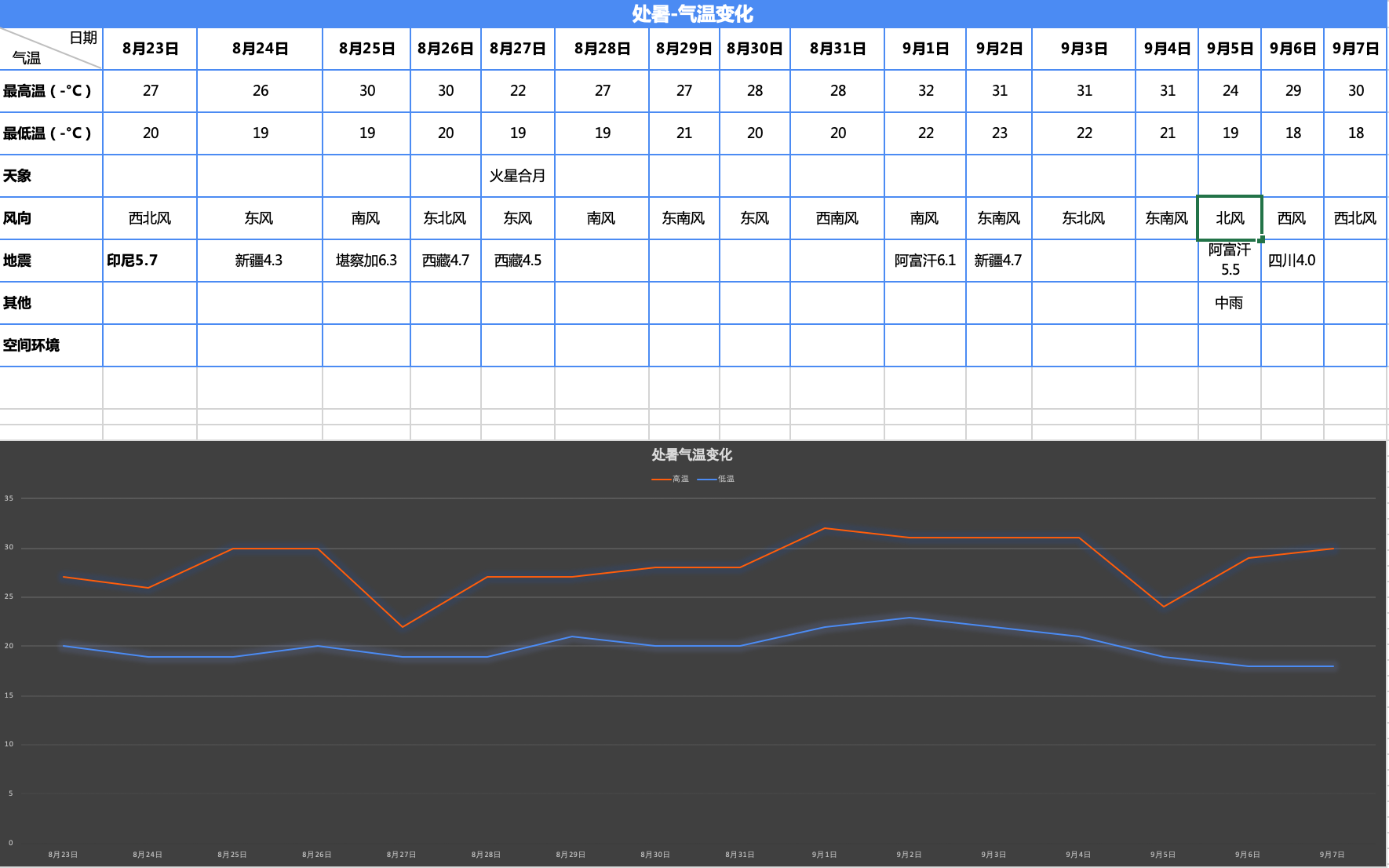Select the cell-selection fill handle on 北风
This screenshot has width=1389, height=868.
1261,239
